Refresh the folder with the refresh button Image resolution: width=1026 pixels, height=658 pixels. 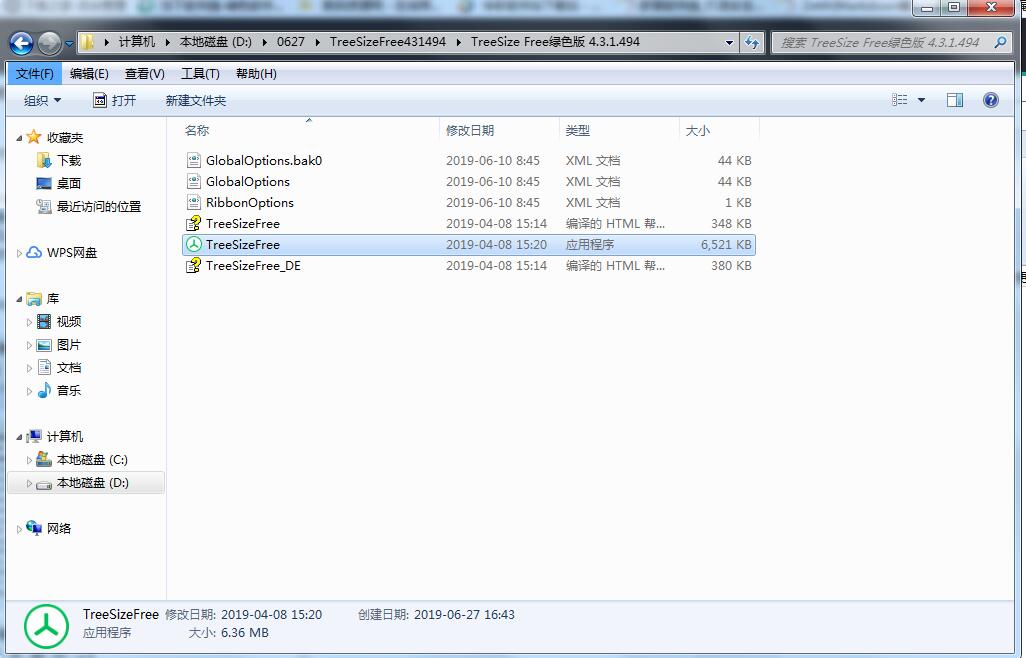pyautogui.click(x=752, y=43)
